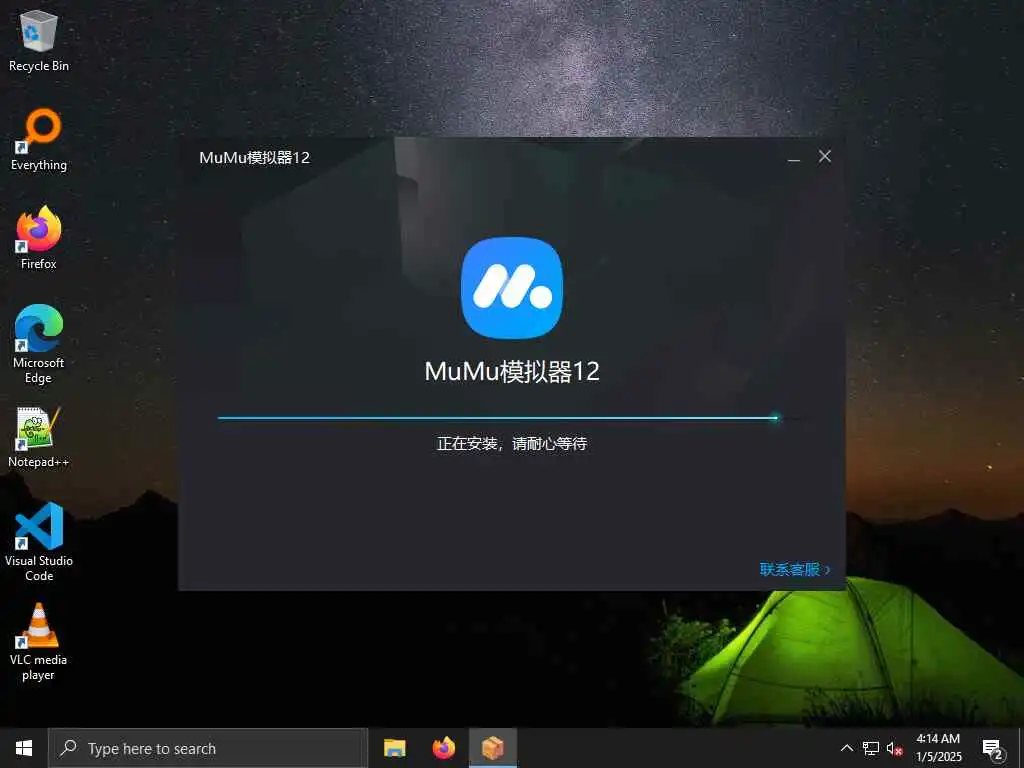Select the Visual Studio Code shortcut
Screen dimensions: 1024x768
tap(39, 542)
